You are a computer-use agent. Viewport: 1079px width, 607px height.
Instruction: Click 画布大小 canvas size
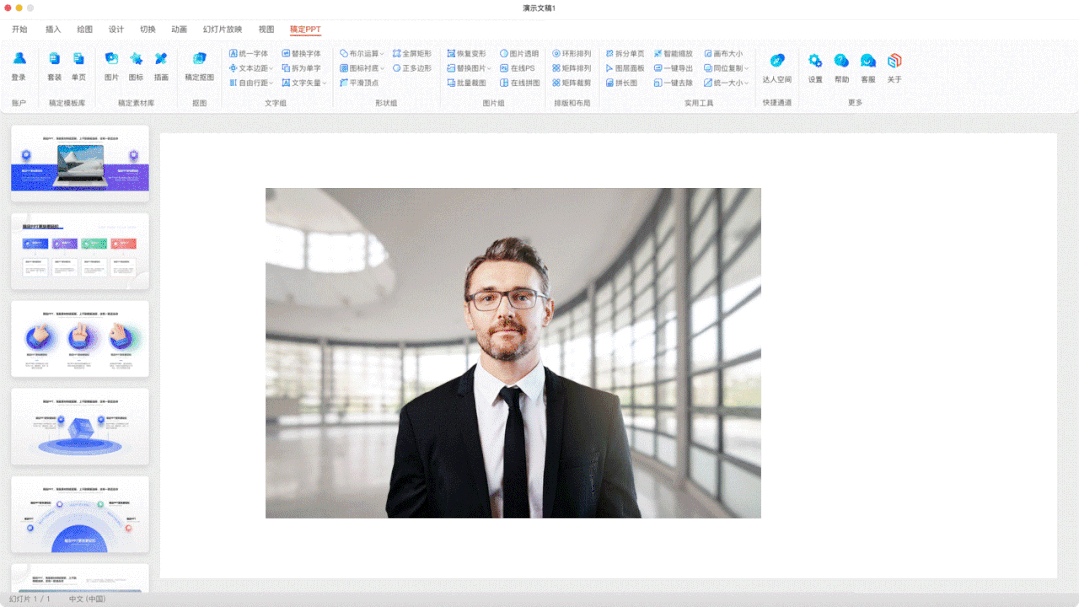(x=723, y=54)
